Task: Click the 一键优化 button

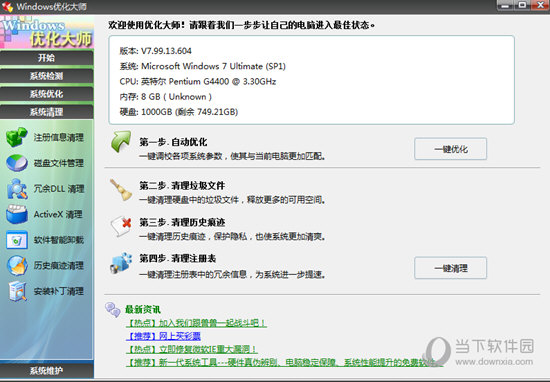Action: point(450,149)
